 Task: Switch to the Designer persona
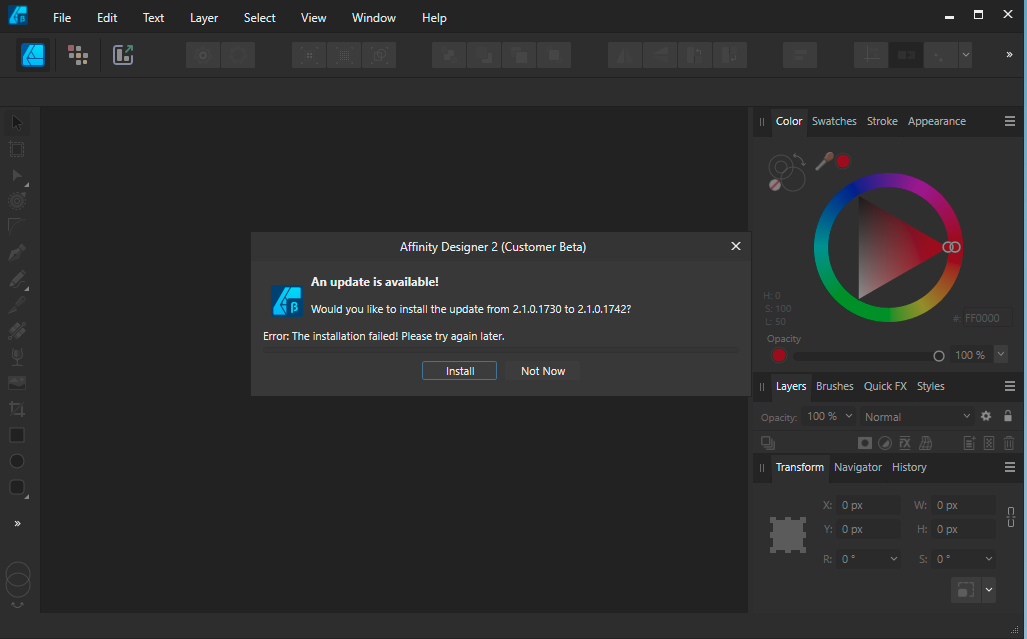(x=33, y=55)
